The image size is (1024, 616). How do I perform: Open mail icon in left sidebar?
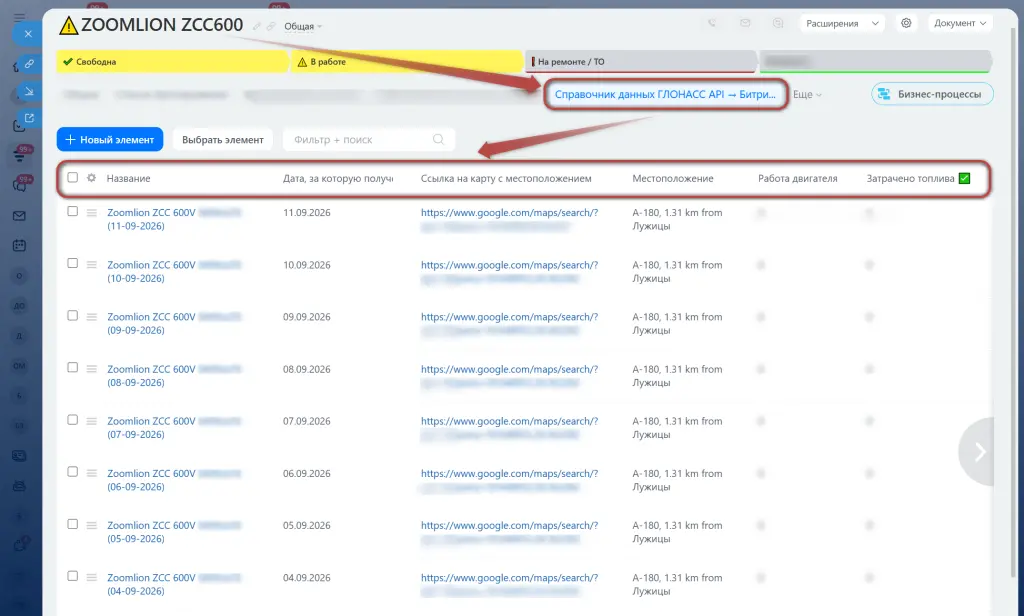pos(19,216)
